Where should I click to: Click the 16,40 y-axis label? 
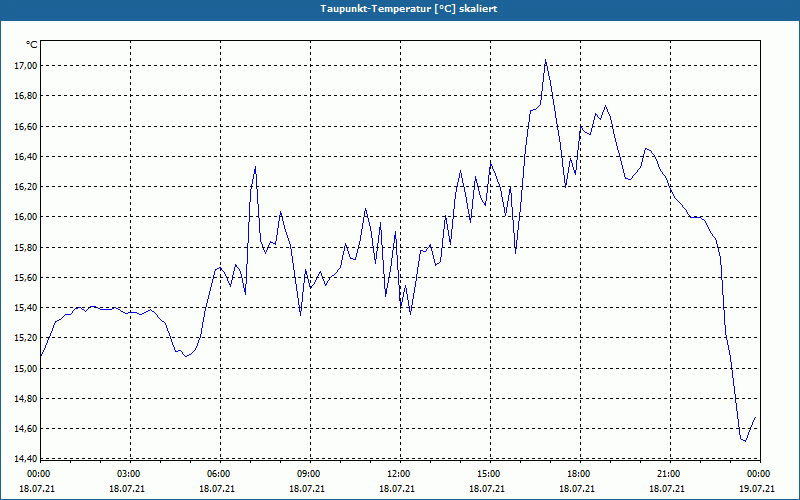click(x=26, y=156)
